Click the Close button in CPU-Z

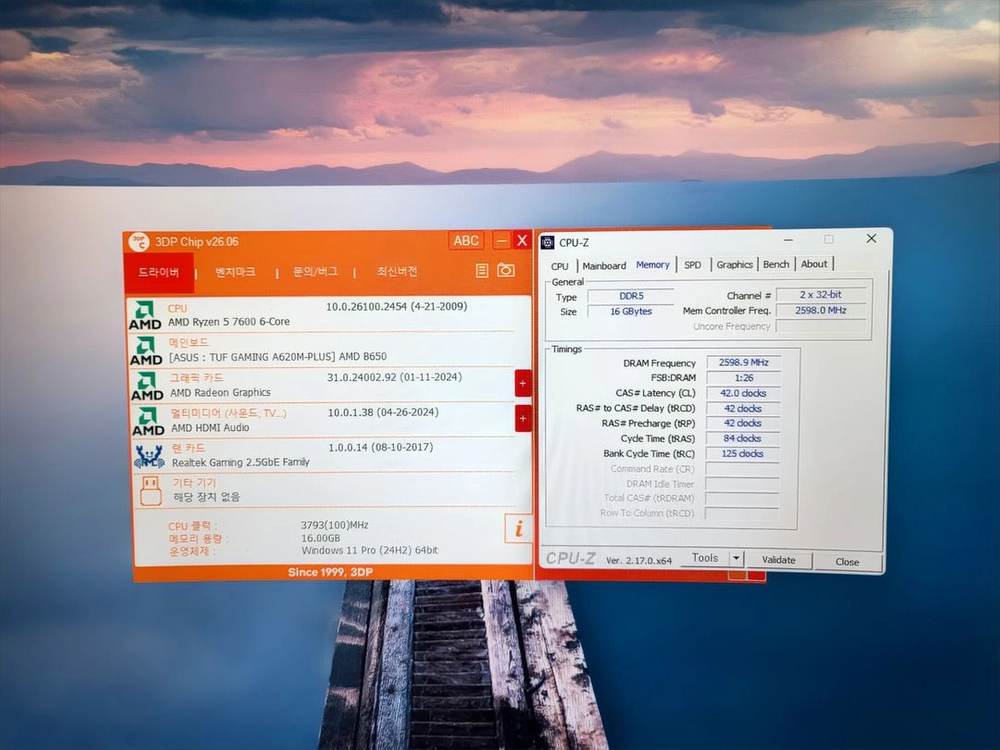(x=847, y=561)
